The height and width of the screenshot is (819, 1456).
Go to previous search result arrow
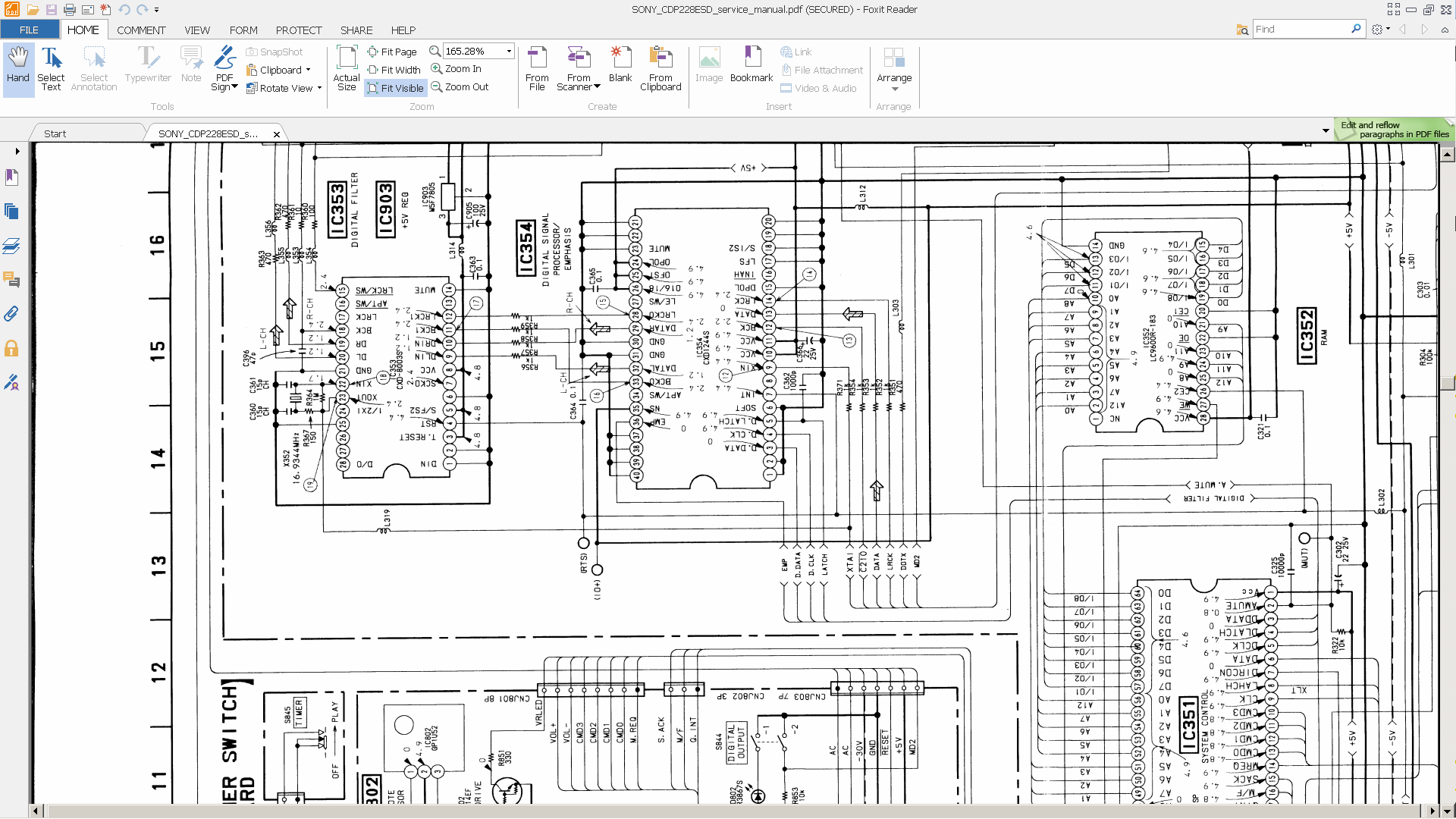click(1403, 29)
